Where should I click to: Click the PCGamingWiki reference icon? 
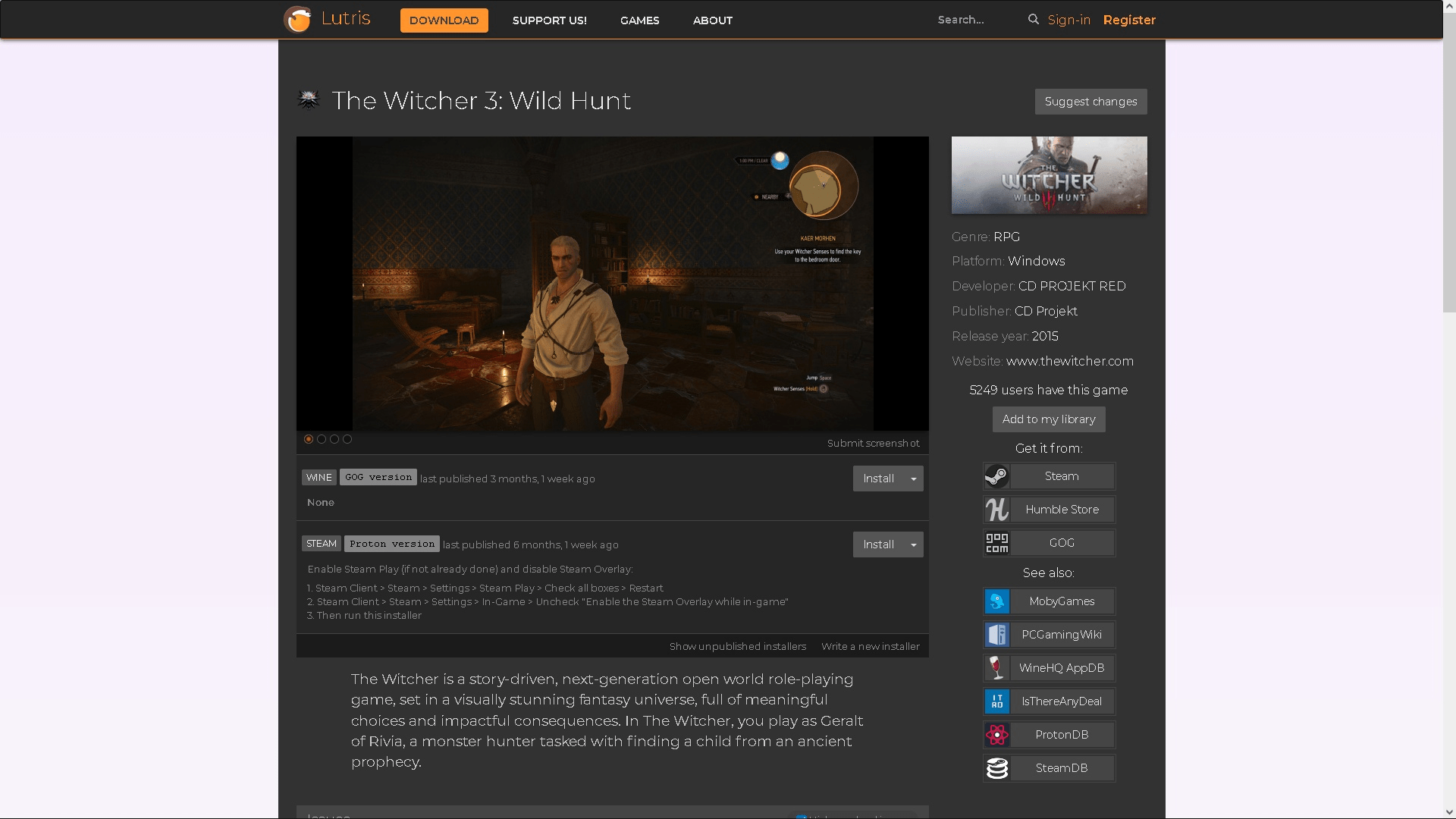tap(996, 634)
